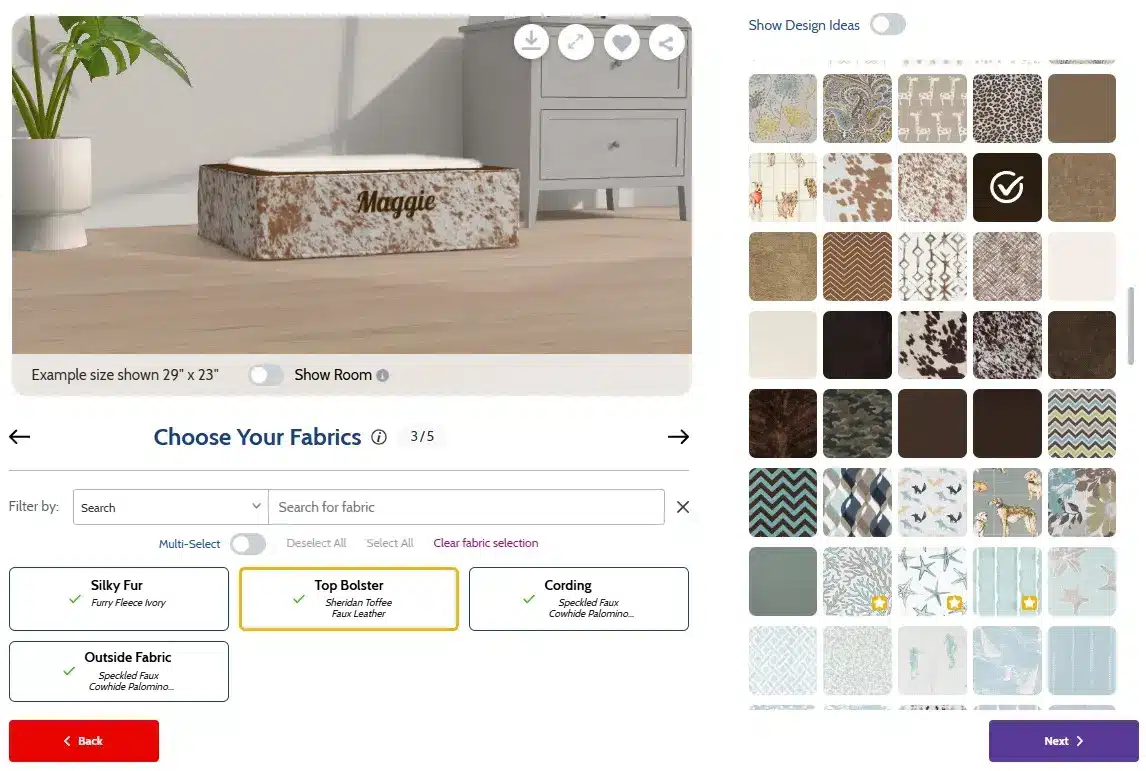Add design to favorites with heart icon
1146x771 pixels.
coord(621,42)
